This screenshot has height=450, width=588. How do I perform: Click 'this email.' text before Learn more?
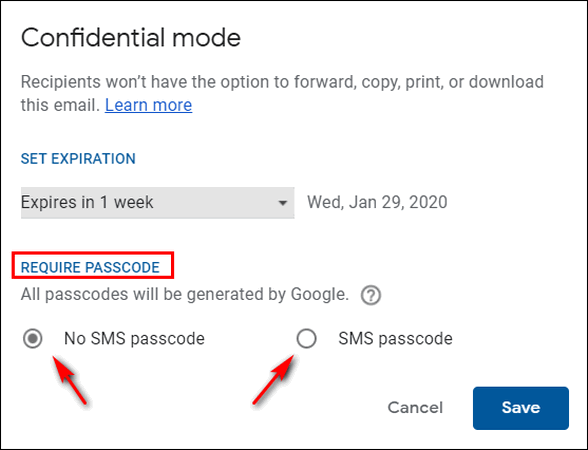(x=60, y=105)
